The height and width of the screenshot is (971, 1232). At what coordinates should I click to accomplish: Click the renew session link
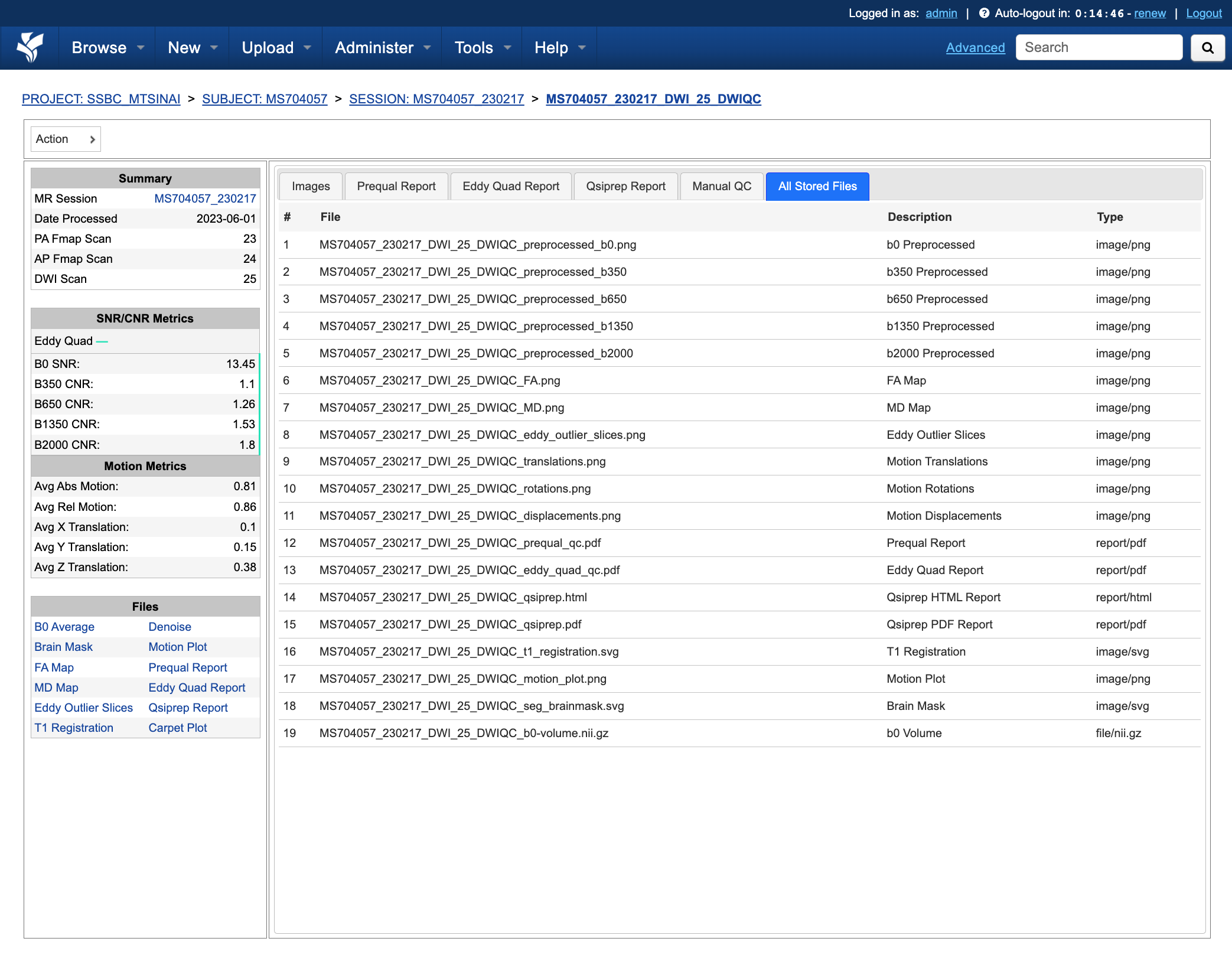[x=1150, y=13]
